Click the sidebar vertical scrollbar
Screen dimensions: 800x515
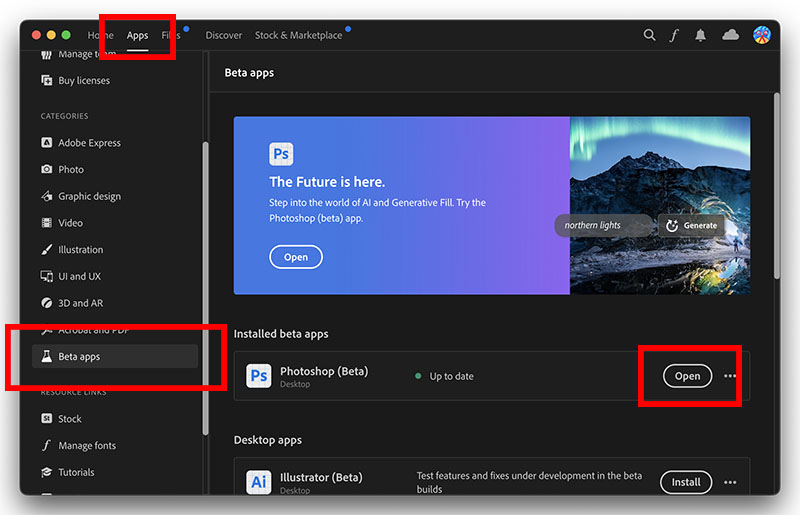[206, 288]
